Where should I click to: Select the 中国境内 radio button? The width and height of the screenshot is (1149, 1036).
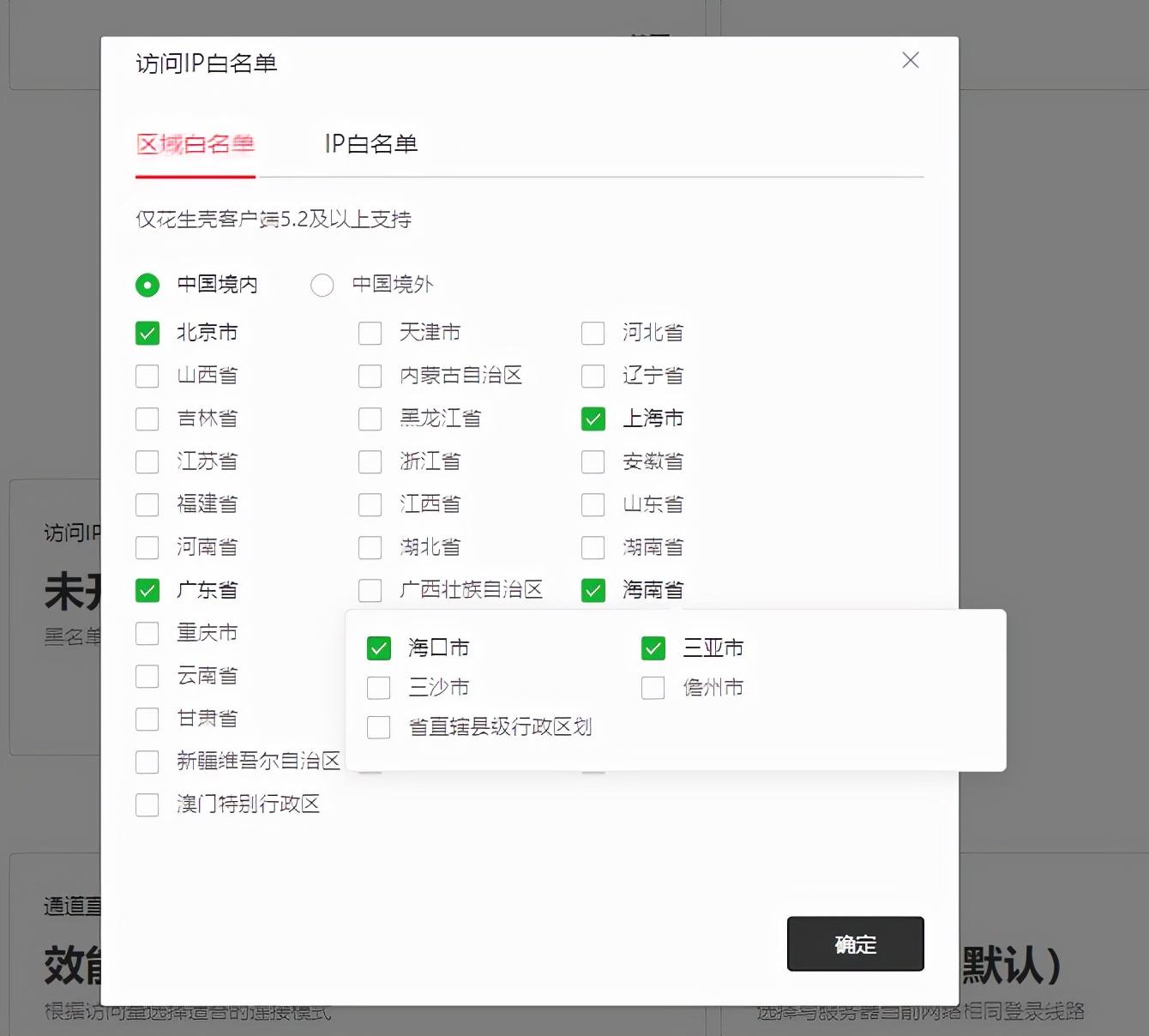[x=147, y=285]
